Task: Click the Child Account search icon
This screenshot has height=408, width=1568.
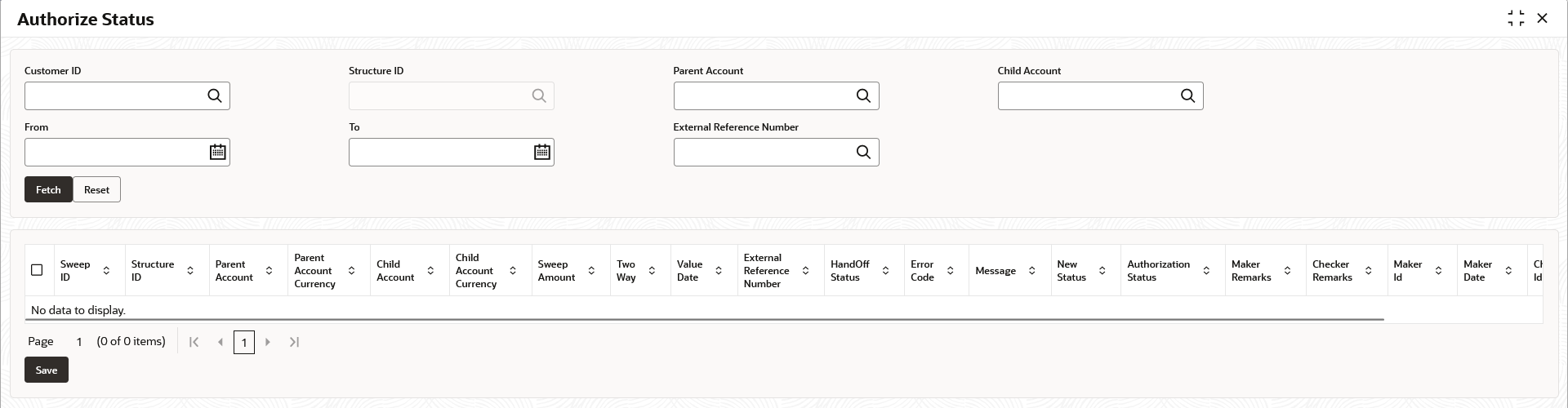Action: coord(1188,95)
